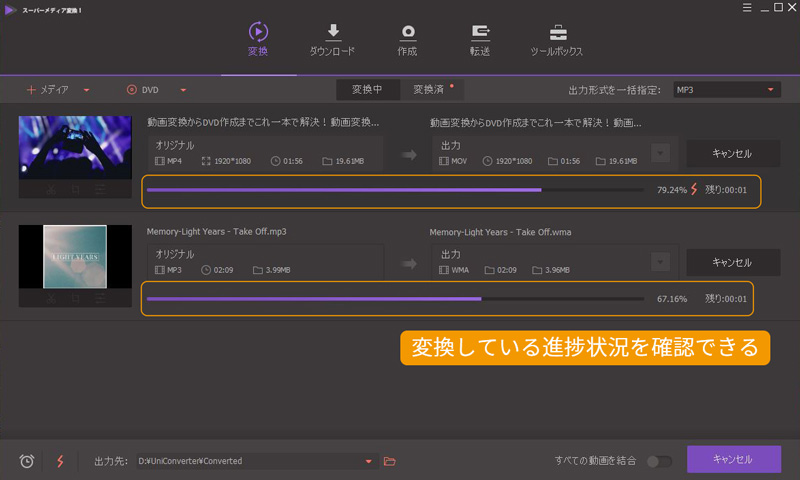Click the crop icon under album thumbnail

(x=76, y=298)
